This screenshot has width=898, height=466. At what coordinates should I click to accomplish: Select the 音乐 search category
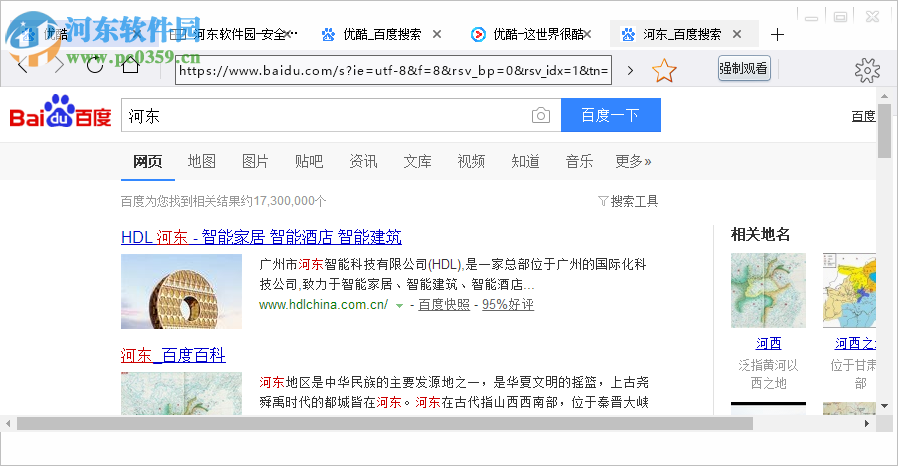coord(579,161)
